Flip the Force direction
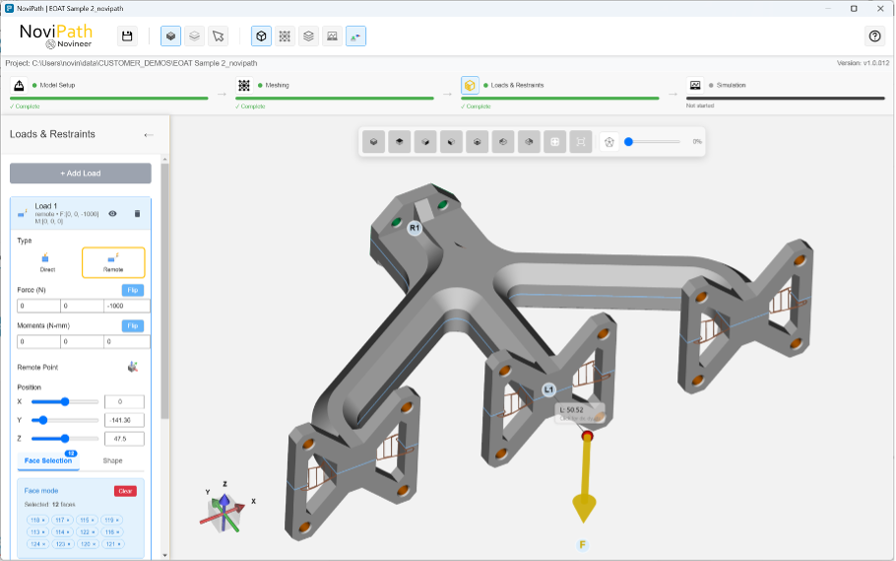The image size is (896, 561). point(133,290)
